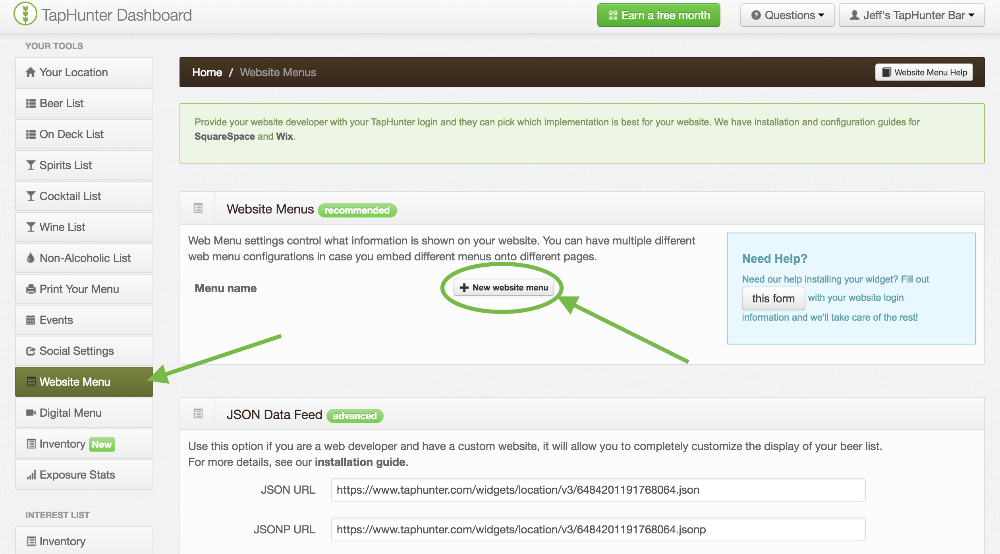Click the JSONP URL field

click(x=598, y=529)
